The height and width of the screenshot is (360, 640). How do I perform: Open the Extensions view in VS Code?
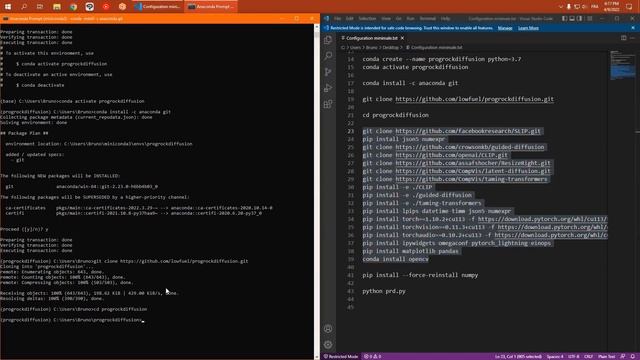(328, 104)
